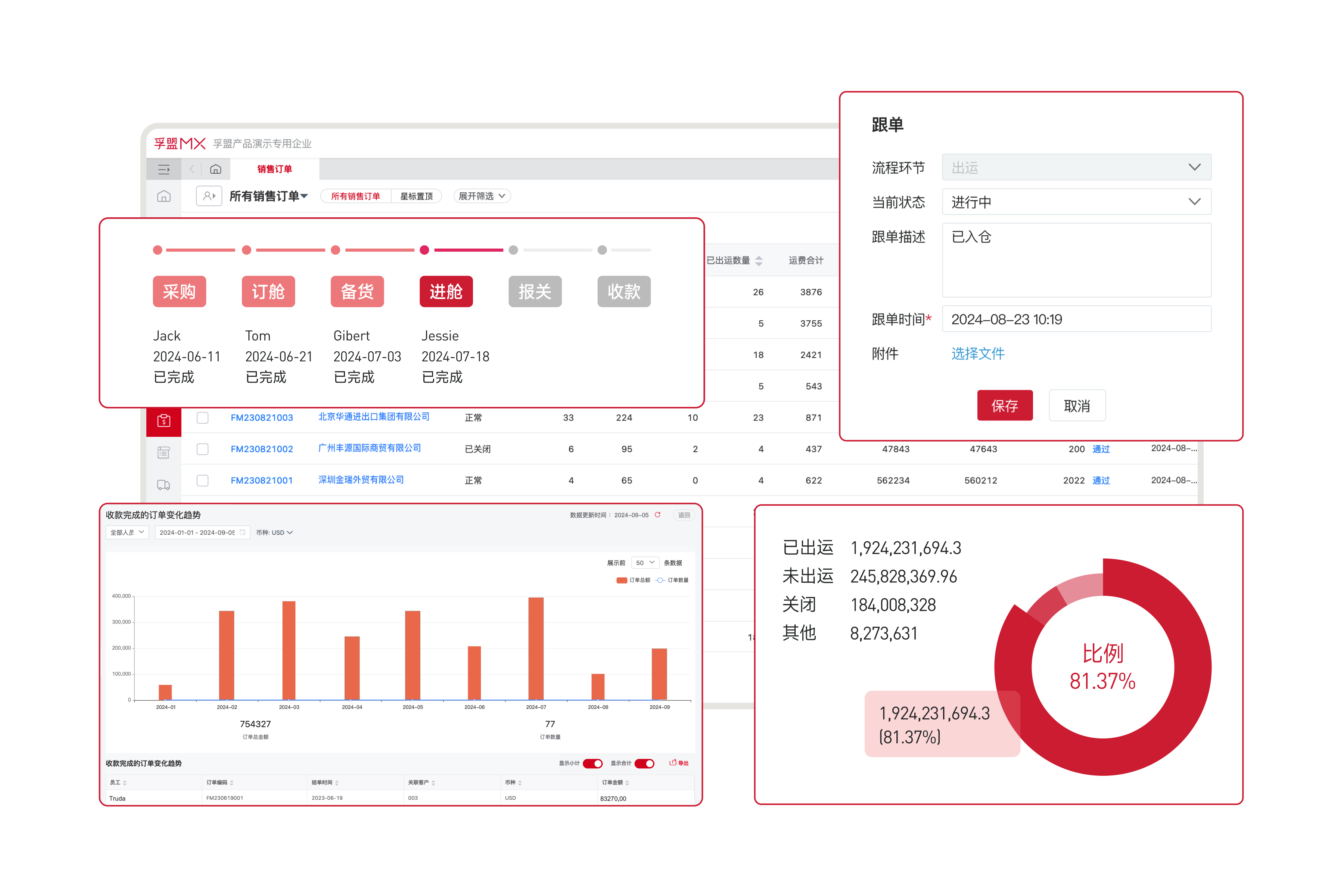Image resolution: width=1344 pixels, height=896 pixels.
Task: Open customer 广州丰源国际商贸有限公司
Action: point(370,449)
